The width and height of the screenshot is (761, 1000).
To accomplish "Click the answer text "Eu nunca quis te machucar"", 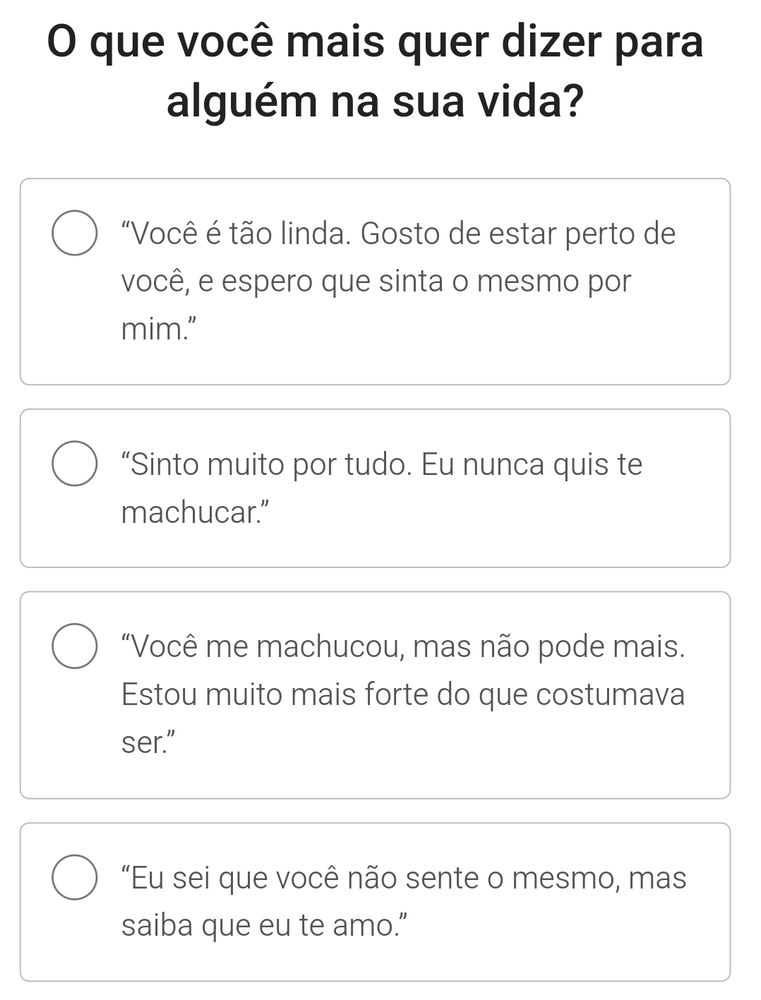I will 382,488.
